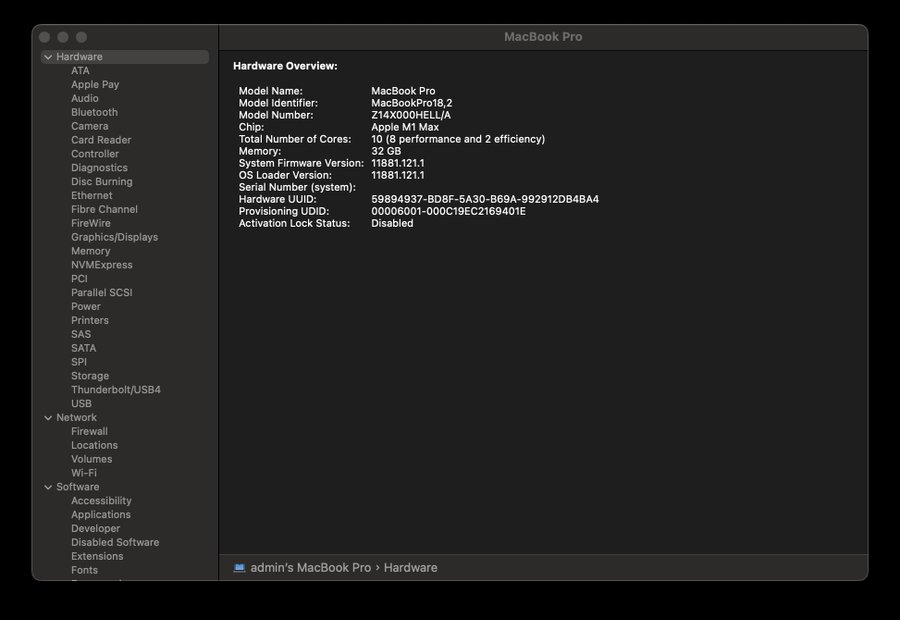Select Locations under Network

point(94,445)
